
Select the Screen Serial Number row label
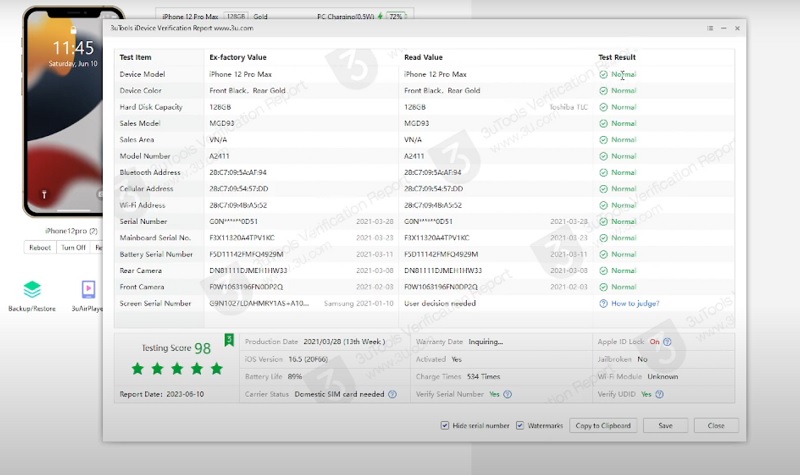tap(155, 304)
